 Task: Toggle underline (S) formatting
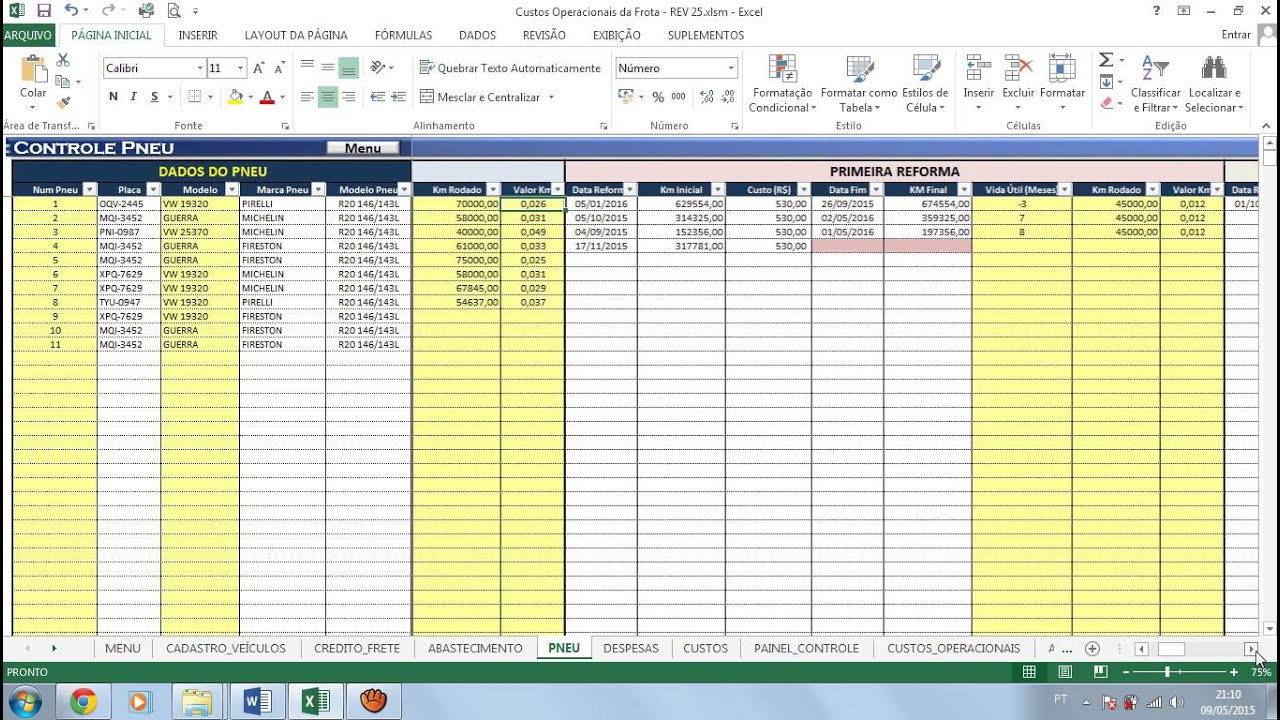tap(154, 97)
